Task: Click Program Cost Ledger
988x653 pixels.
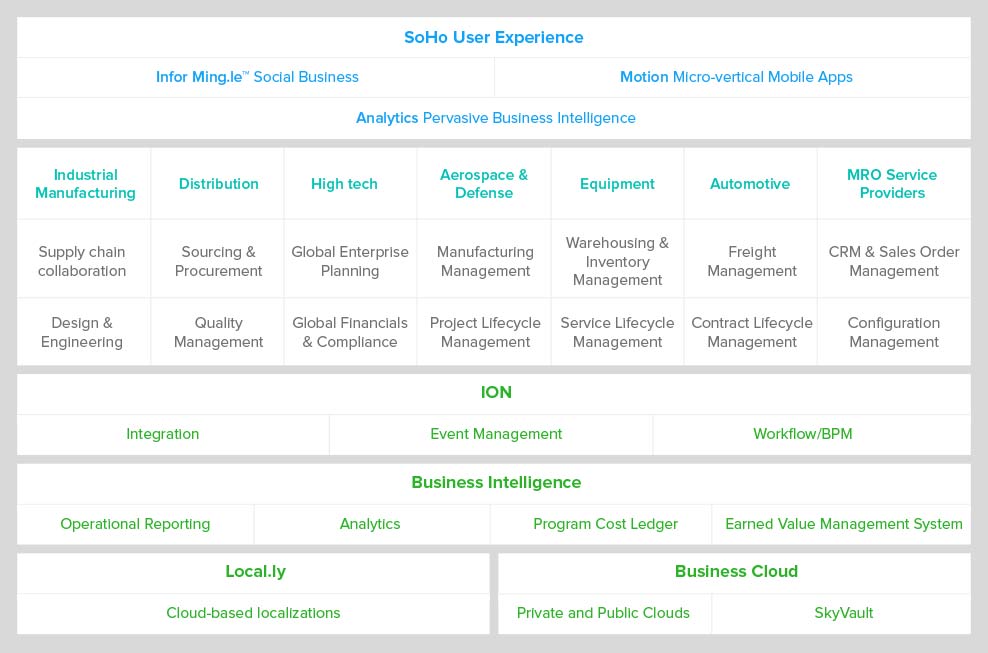Action: 605,524
